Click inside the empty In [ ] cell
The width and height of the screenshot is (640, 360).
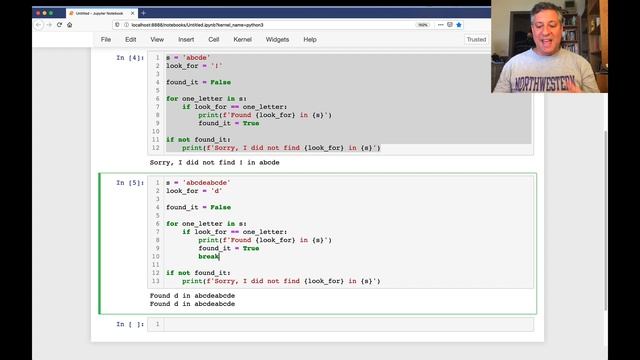point(349,324)
